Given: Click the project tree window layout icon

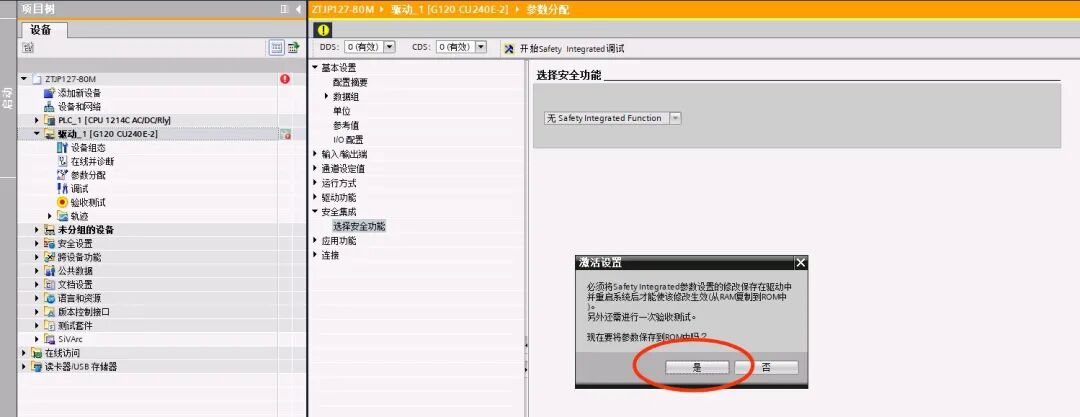Looking at the screenshot, I should click(284, 9).
